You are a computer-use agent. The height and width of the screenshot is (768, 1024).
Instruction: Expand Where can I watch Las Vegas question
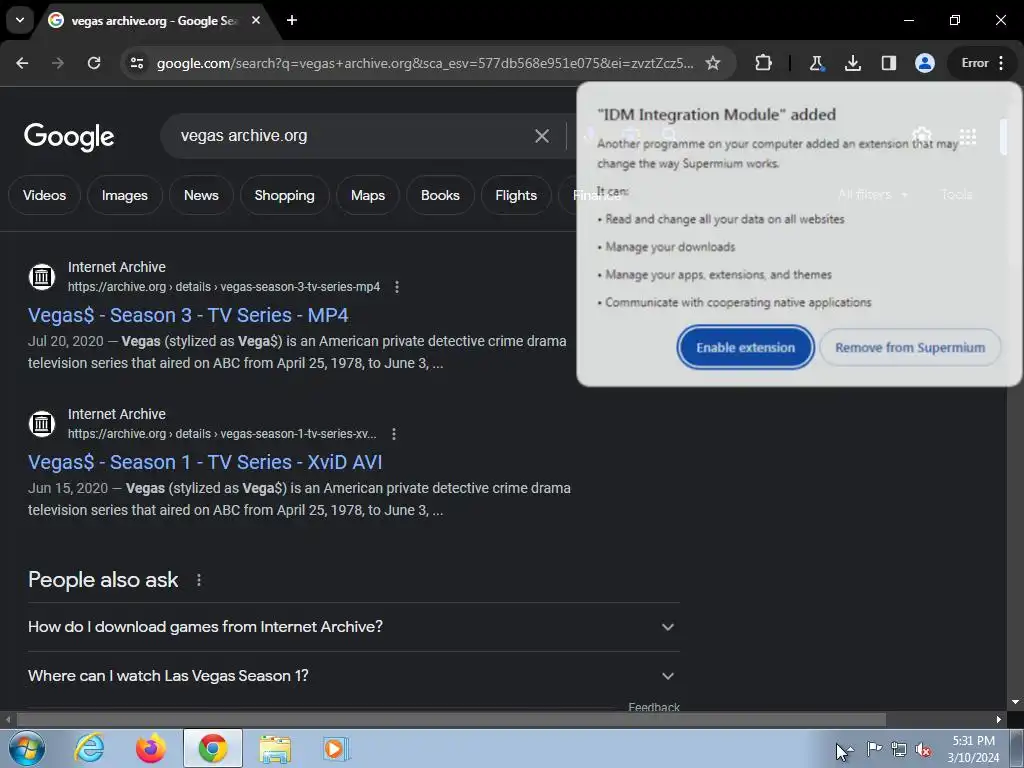354,676
